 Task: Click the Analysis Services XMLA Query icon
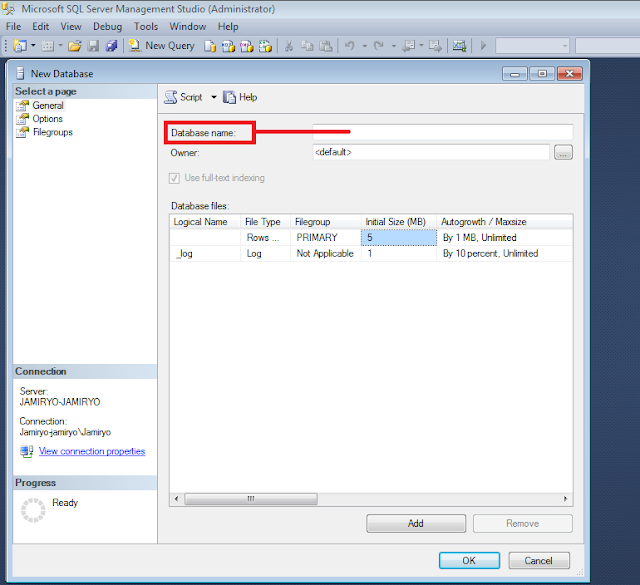pyautogui.click(x=265, y=46)
